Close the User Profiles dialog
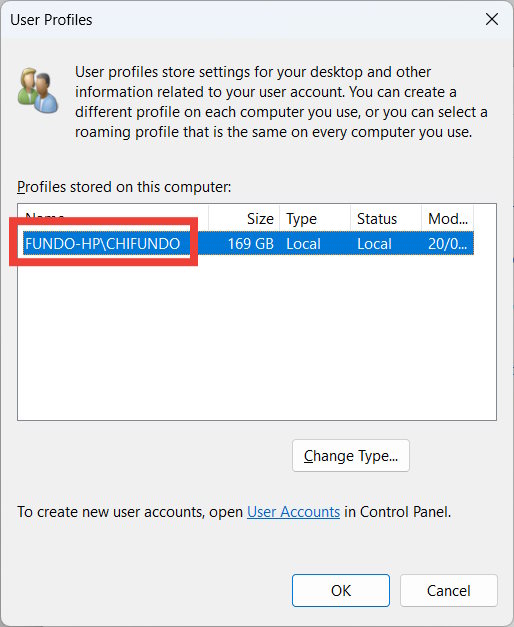The height and width of the screenshot is (627, 514). (x=492, y=19)
